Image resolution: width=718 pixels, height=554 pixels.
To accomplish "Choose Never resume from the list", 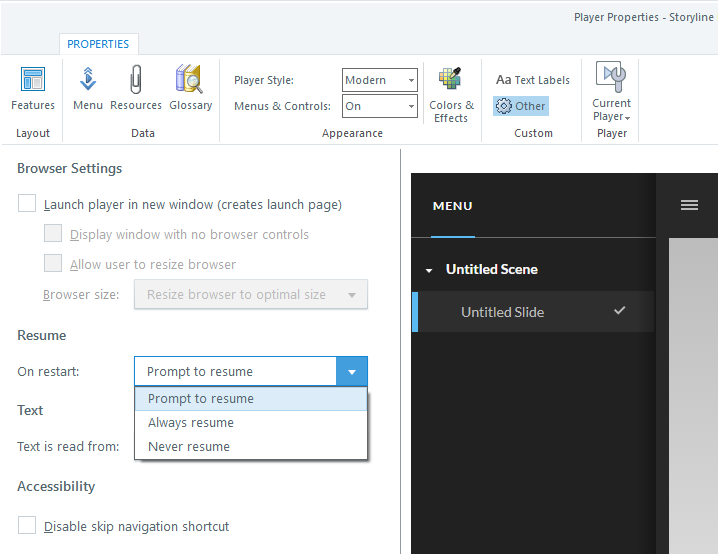I will pos(189,447).
